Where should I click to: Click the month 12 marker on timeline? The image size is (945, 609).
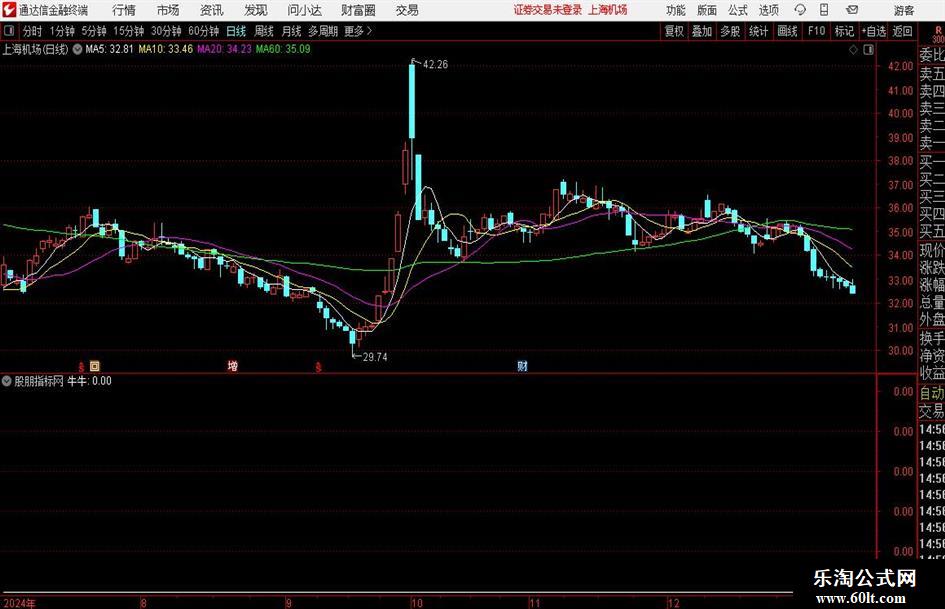pos(673,603)
